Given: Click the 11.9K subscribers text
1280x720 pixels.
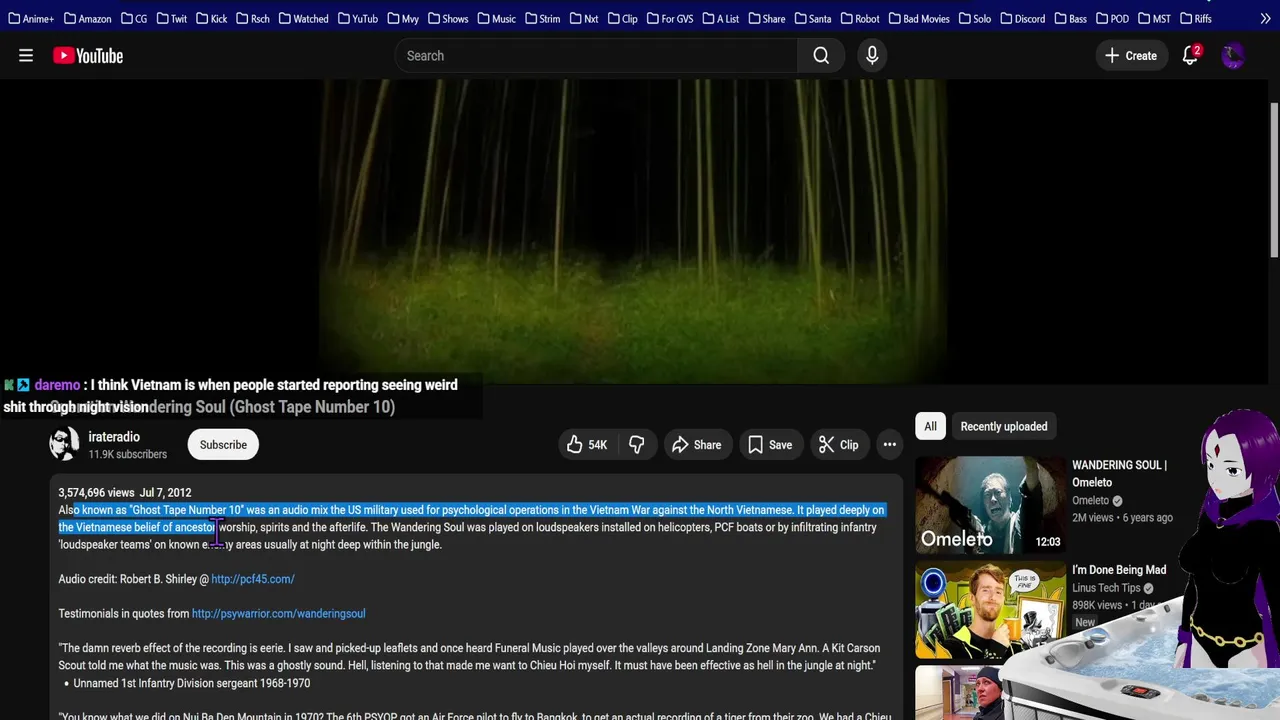Looking at the screenshot, I should (127, 454).
